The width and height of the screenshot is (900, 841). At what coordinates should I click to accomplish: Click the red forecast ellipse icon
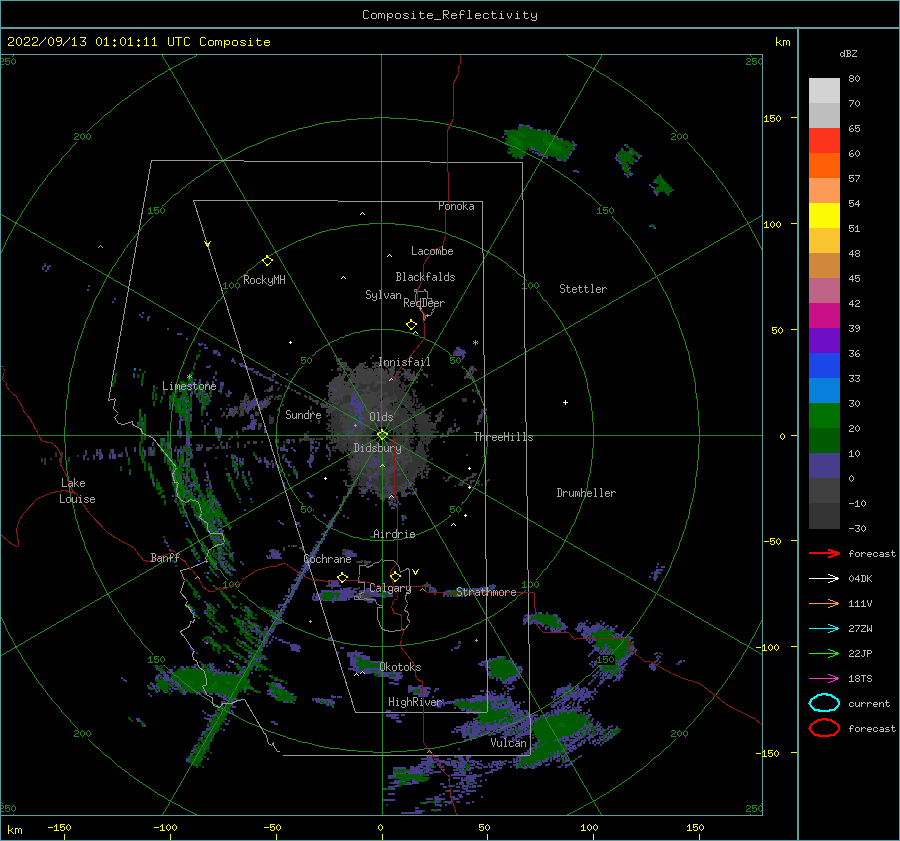pos(824,728)
